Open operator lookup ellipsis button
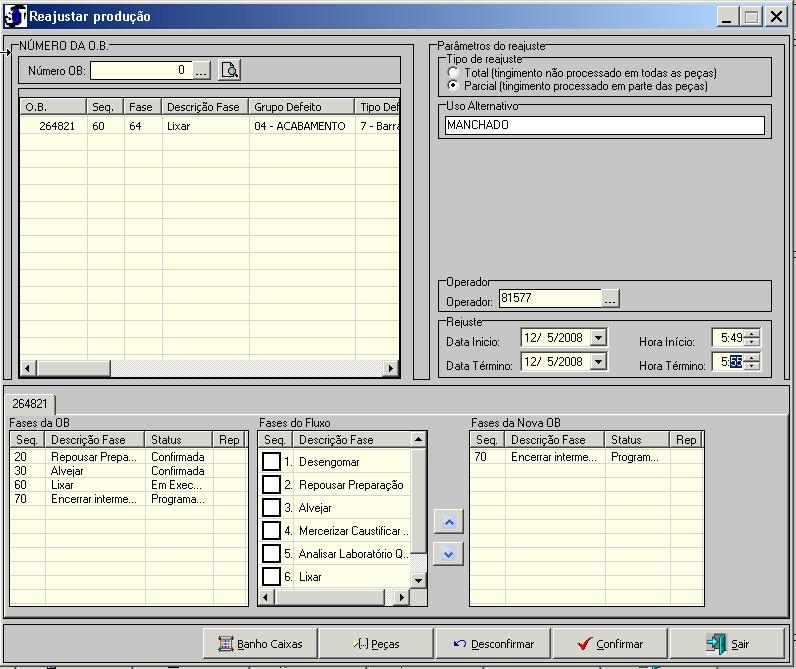Image resolution: width=796 pixels, height=669 pixels. [x=610, y=298]
